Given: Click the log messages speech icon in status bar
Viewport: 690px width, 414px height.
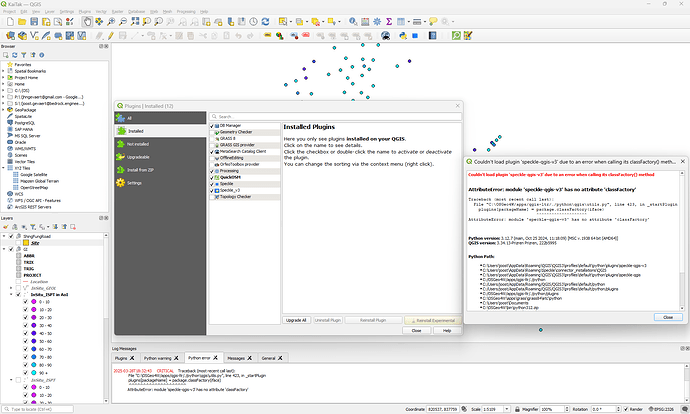Looking at the screenshot, I should click(x=684, y=409).
